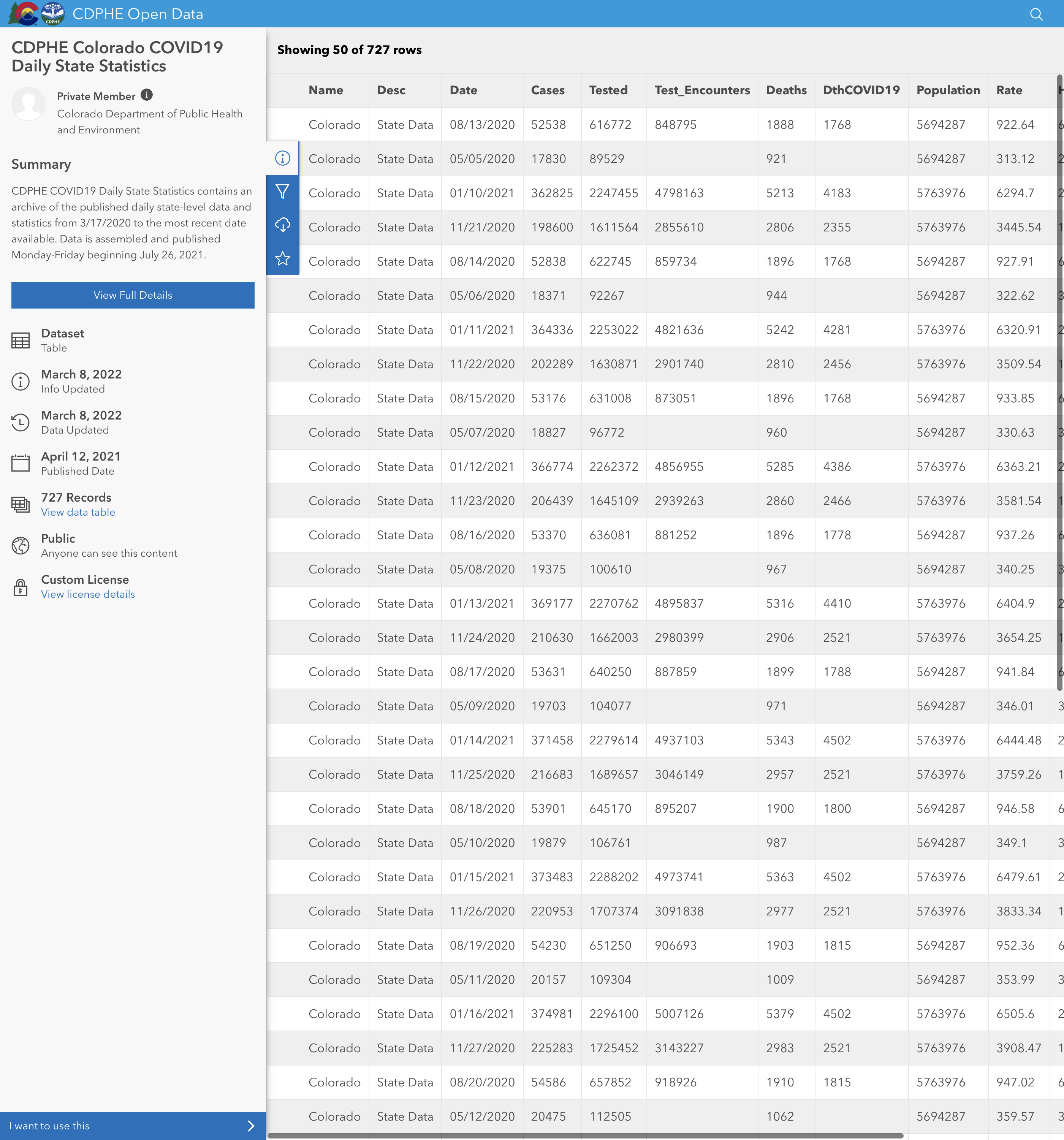
Task: Click the Published Date calendar icon
Action: 21,463
